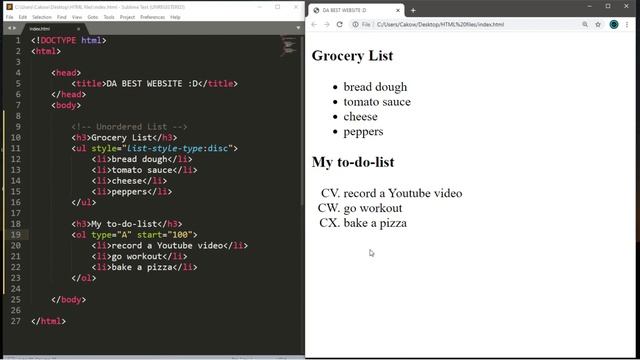
Task: Open the Selection menu
Action: tap(42, 17)
